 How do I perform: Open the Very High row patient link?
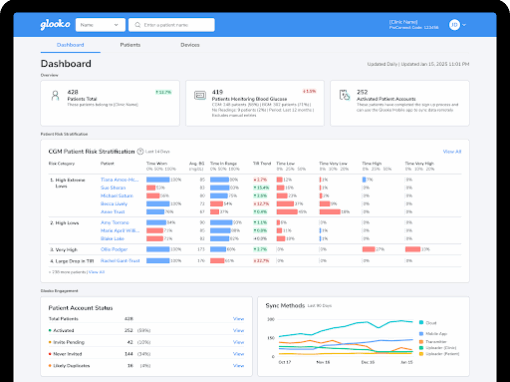[x=114, y=249]
